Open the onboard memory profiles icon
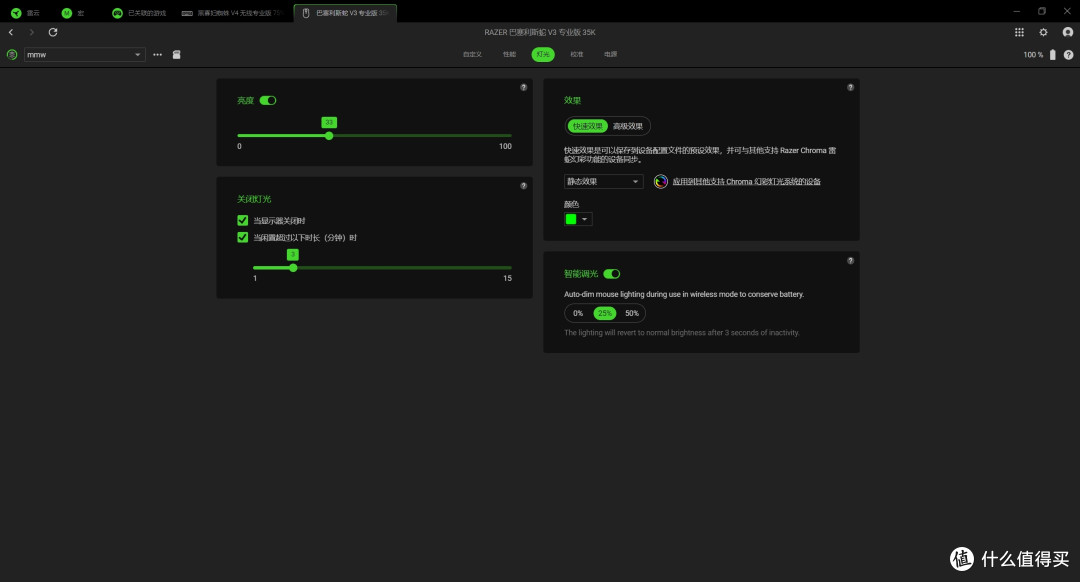 point(176,54)
